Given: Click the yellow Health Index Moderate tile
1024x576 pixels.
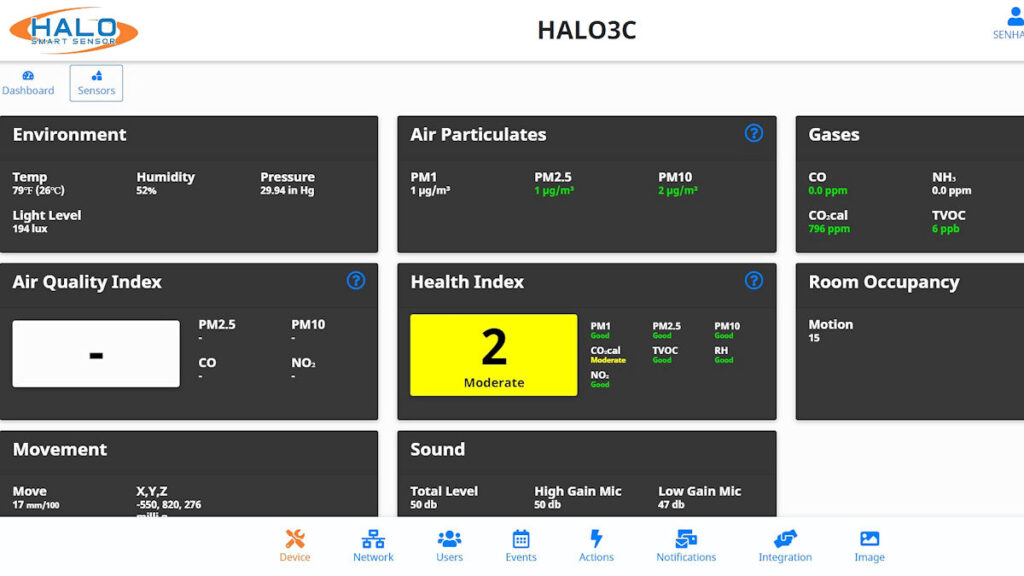Looking at the screenshot, I should tap(494, 355).
